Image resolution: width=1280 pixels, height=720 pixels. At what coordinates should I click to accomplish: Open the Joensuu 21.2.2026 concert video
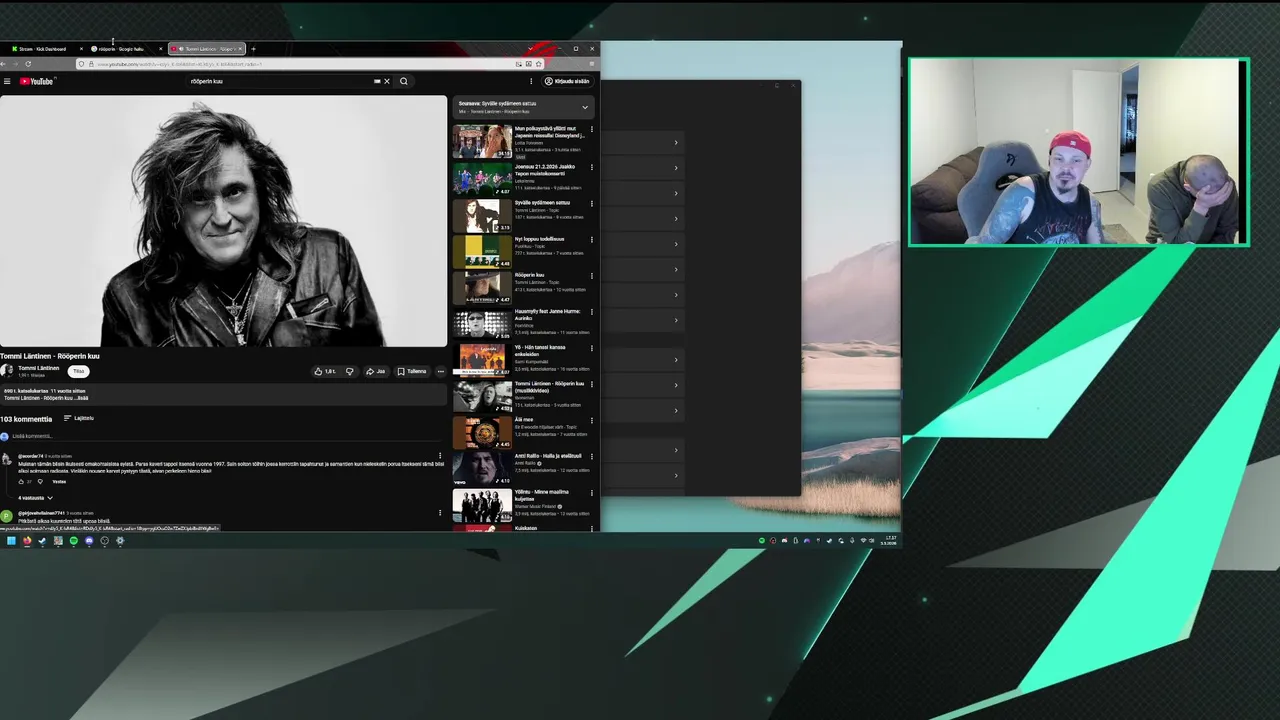tap(482, 178)
